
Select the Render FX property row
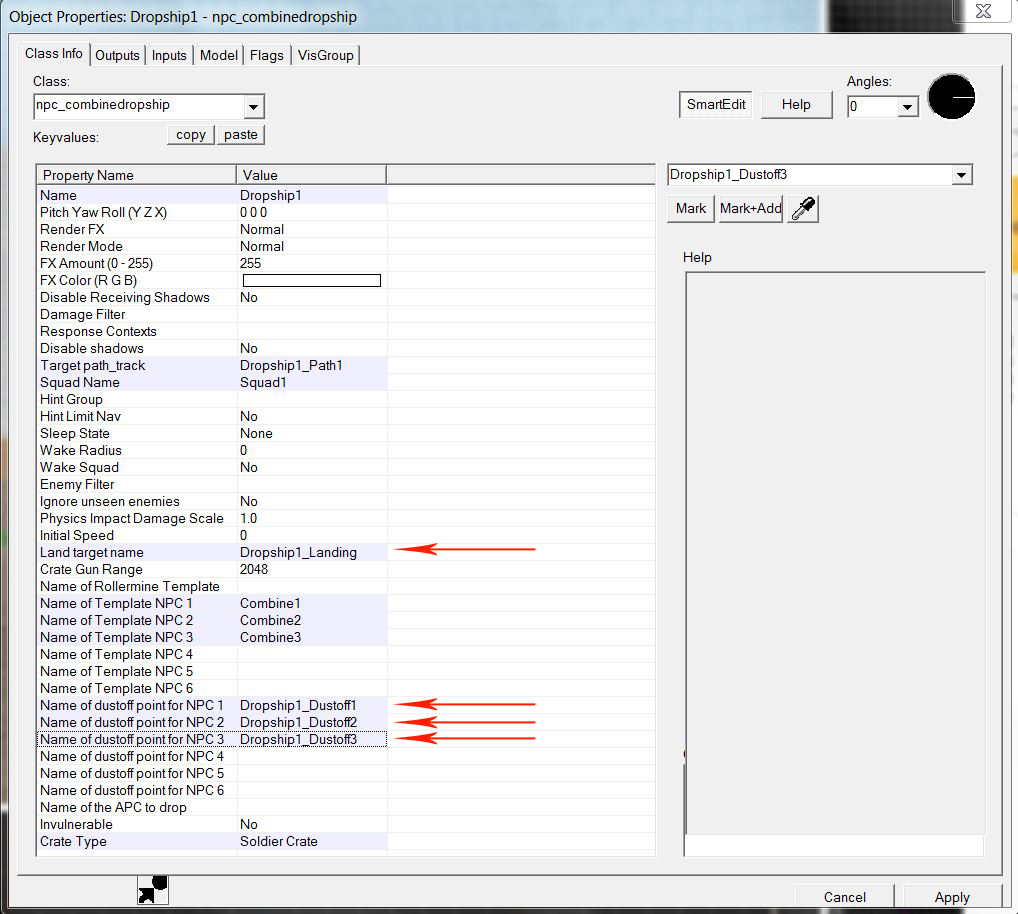point(212,229)
